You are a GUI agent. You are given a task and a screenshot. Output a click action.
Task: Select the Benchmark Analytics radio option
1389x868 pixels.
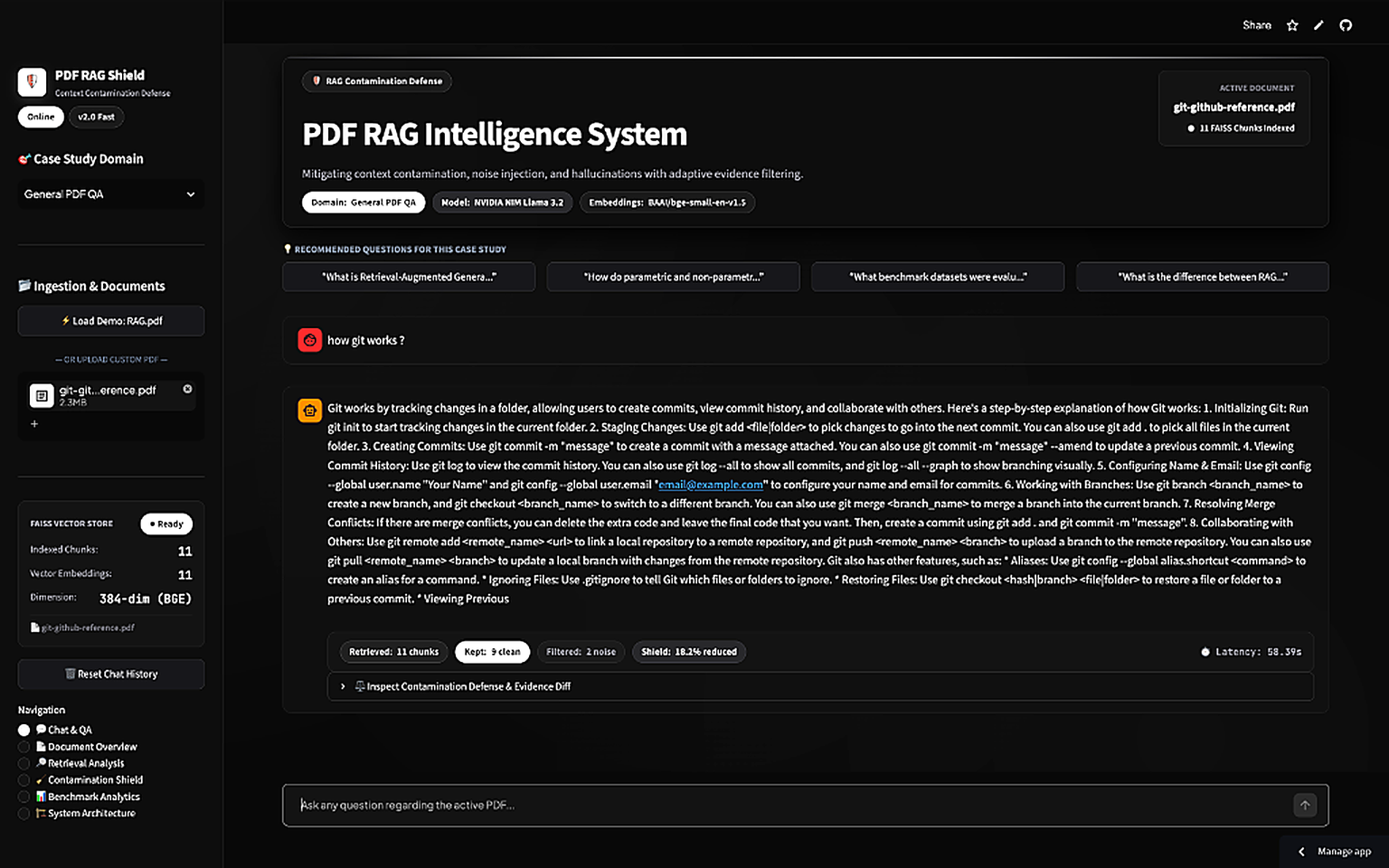80,797
